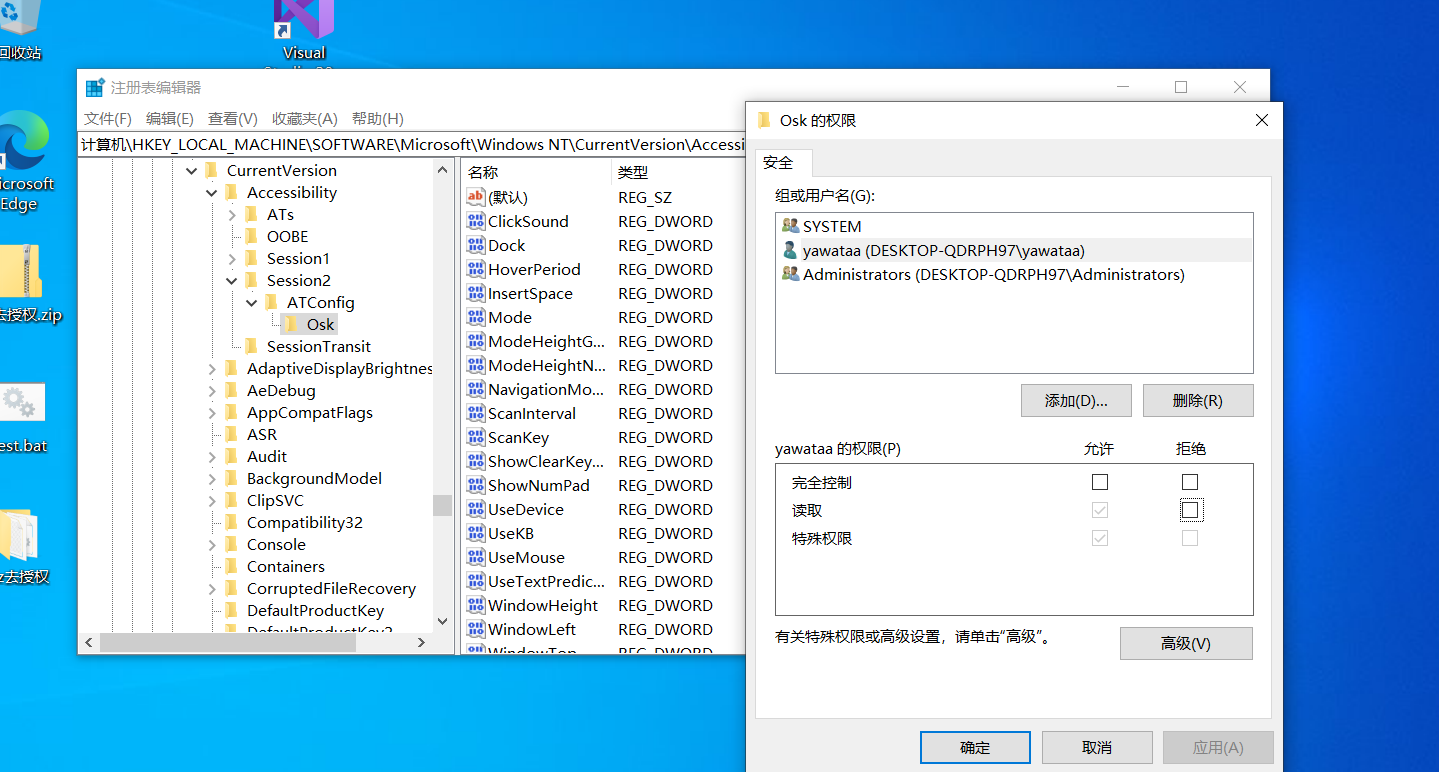Expand the ATs tree node
This screenshot has height=772, width=1439.
pos(232,215)
